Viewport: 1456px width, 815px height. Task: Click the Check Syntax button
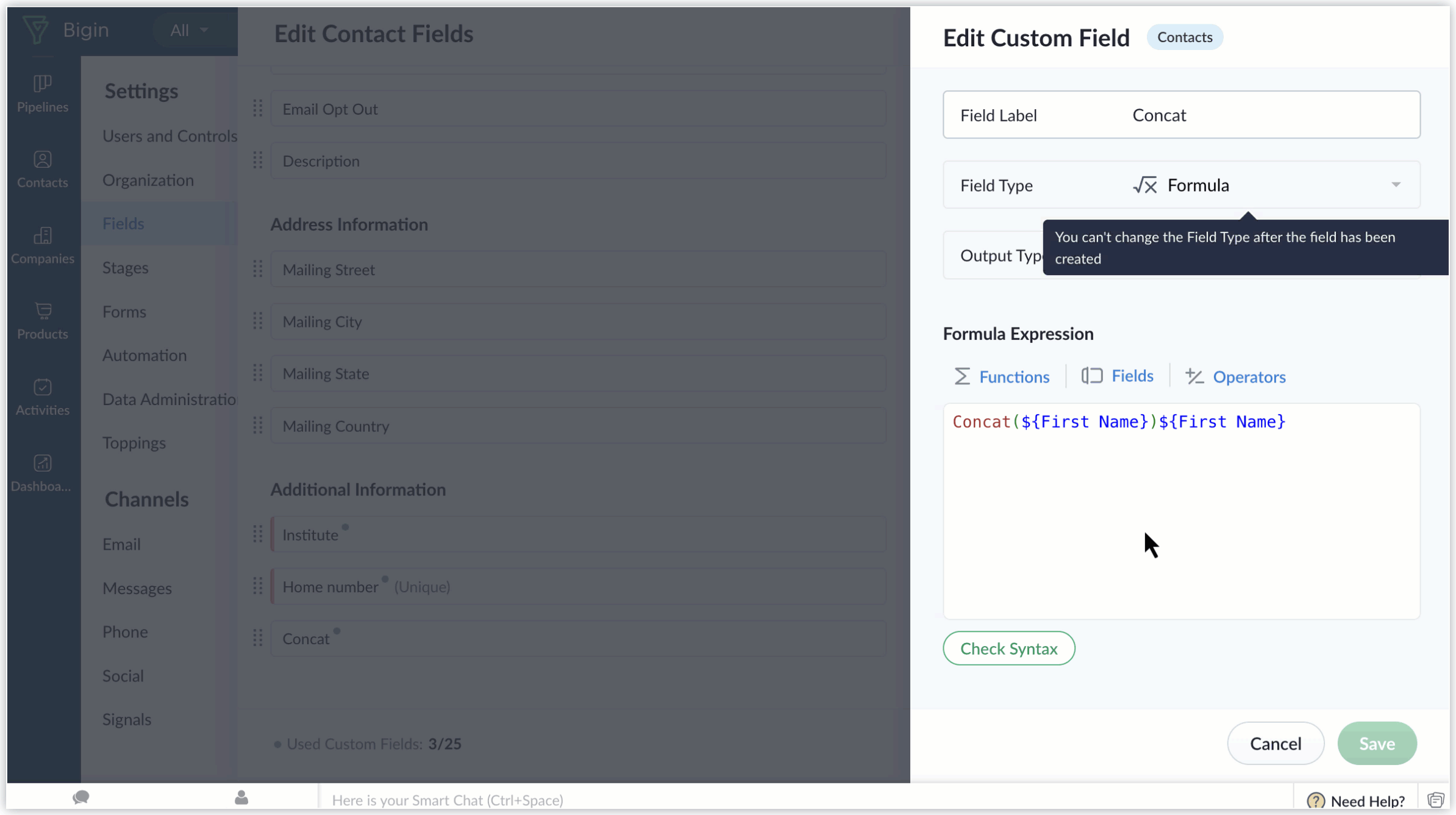pyautogui.click(x=1008, y=648)
